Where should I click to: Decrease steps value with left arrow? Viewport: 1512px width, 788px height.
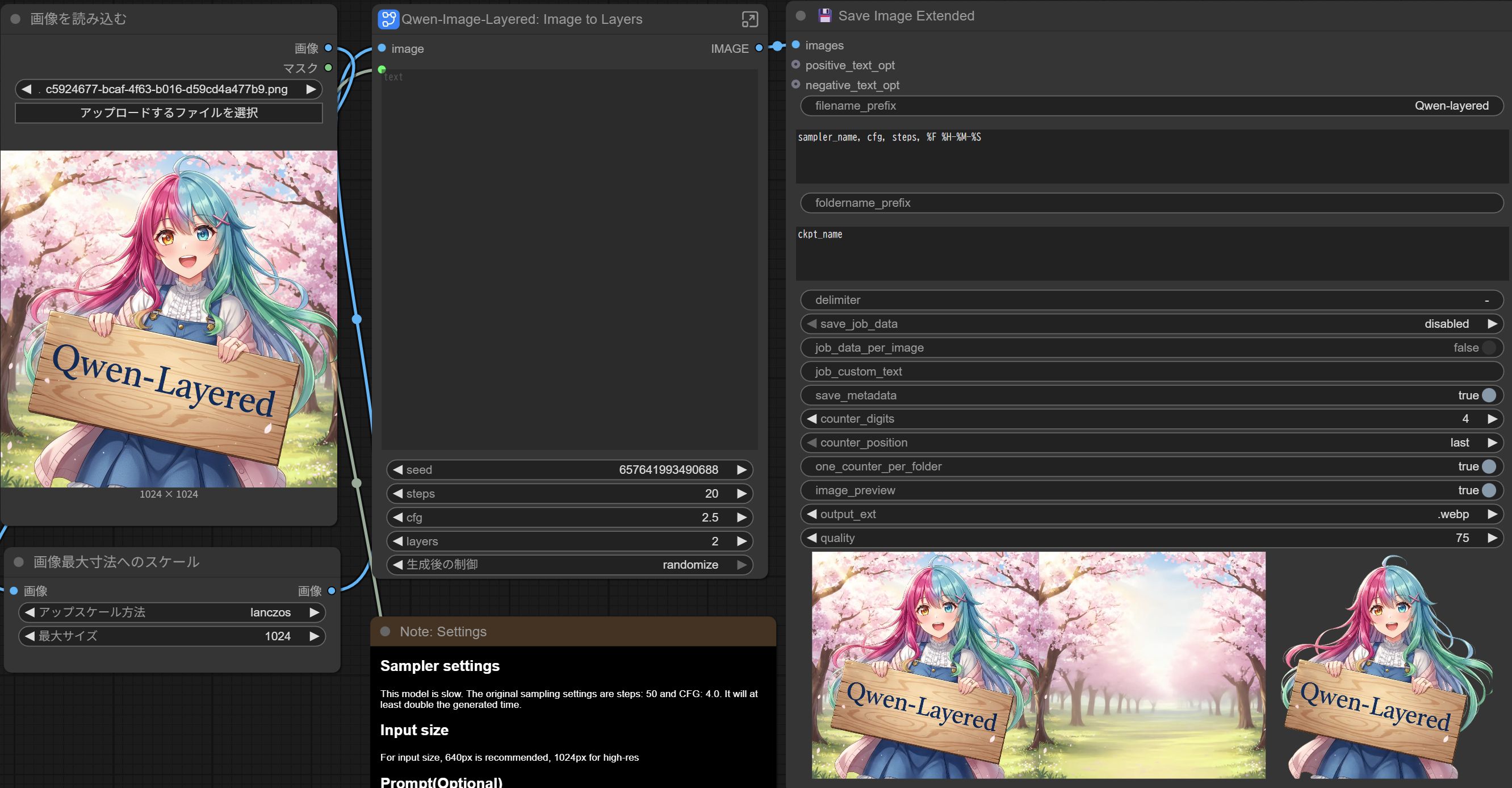click(x=398, y=494)
